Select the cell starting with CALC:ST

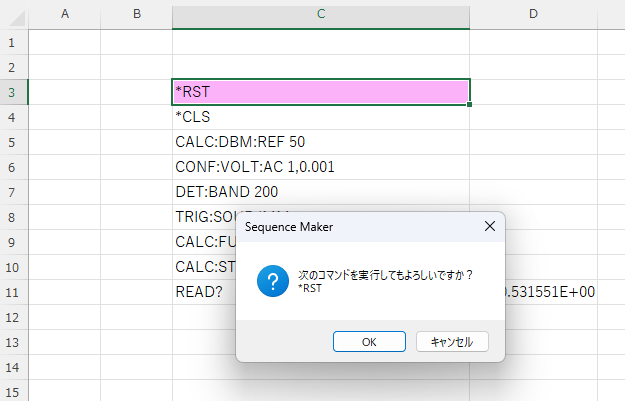point(204,267)
